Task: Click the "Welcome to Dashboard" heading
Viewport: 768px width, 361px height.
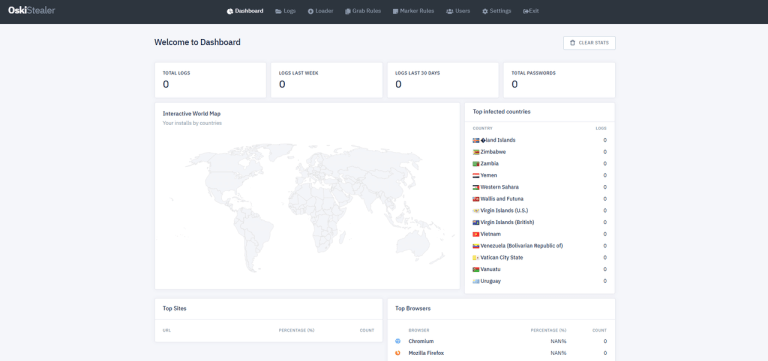Action: click(197, 42)
